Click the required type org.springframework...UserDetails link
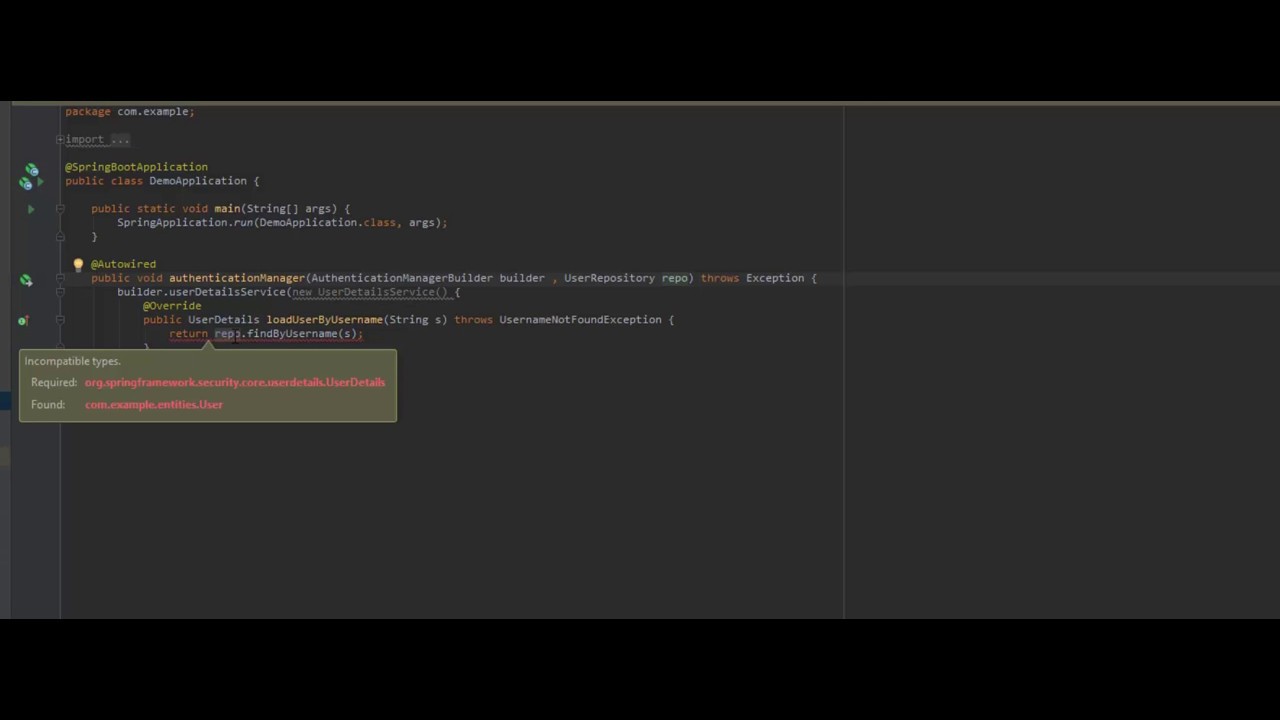The width and height of the screenshot is (1280, 720). 235,382
